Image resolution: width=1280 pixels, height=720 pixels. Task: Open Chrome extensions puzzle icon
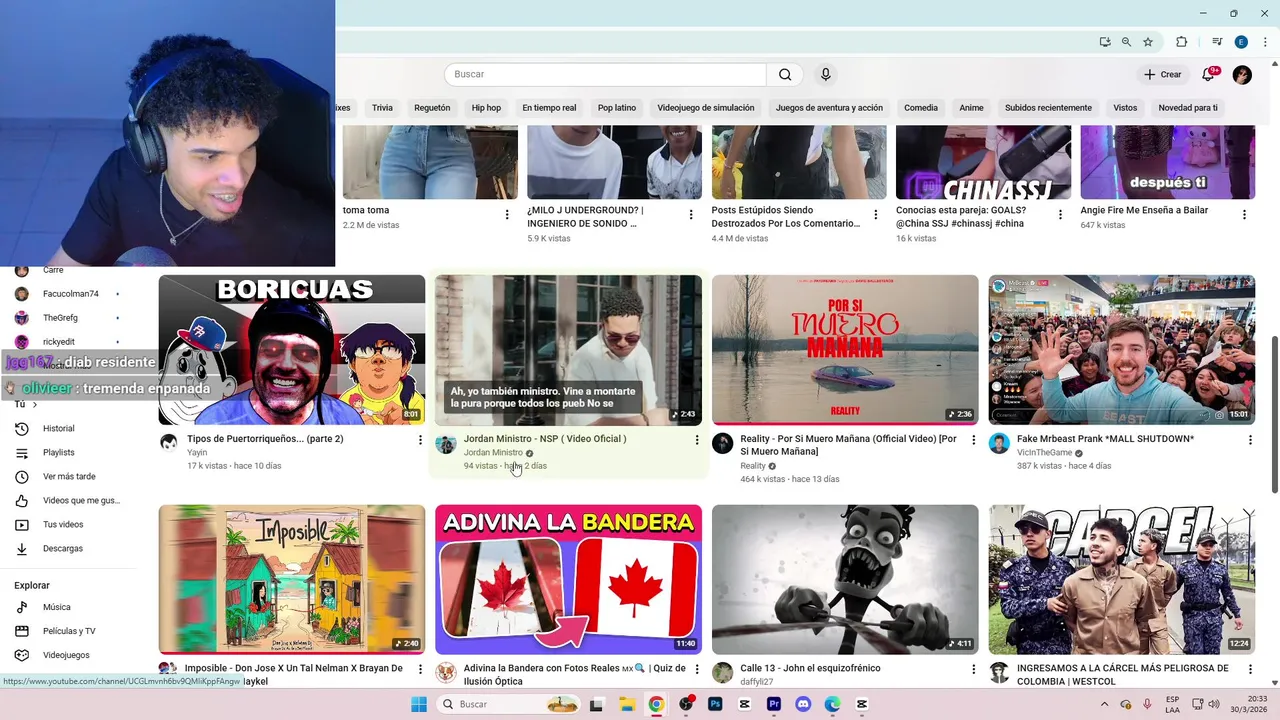point(1181,42)
